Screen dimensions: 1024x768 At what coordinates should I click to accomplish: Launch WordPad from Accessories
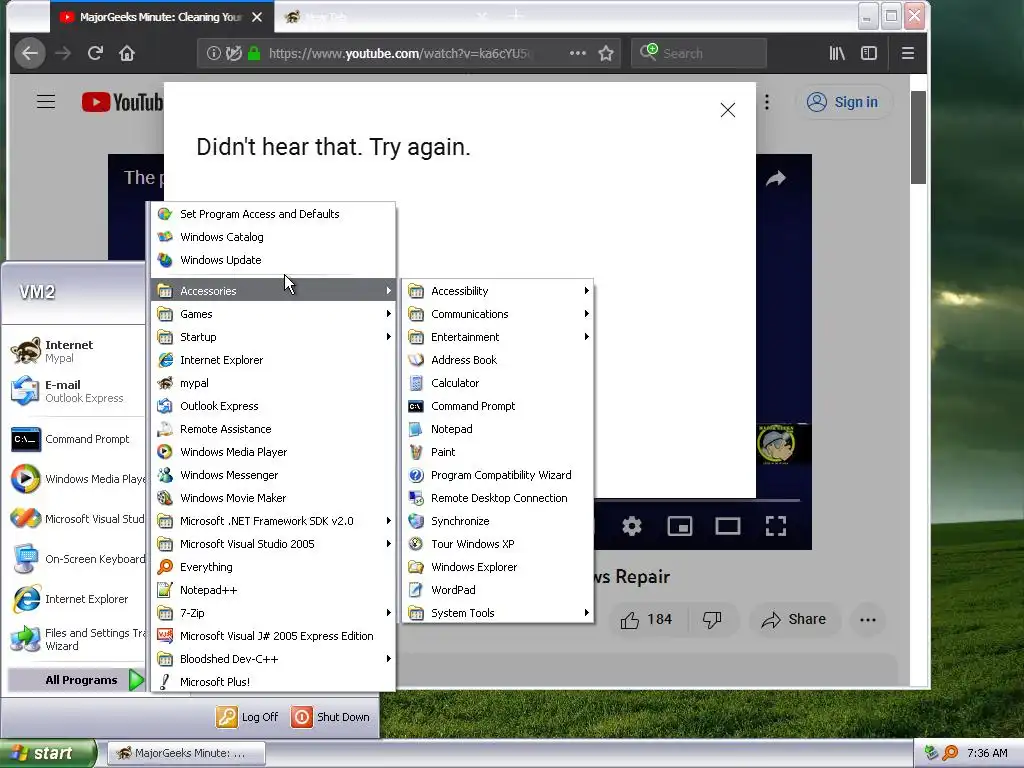497,590
